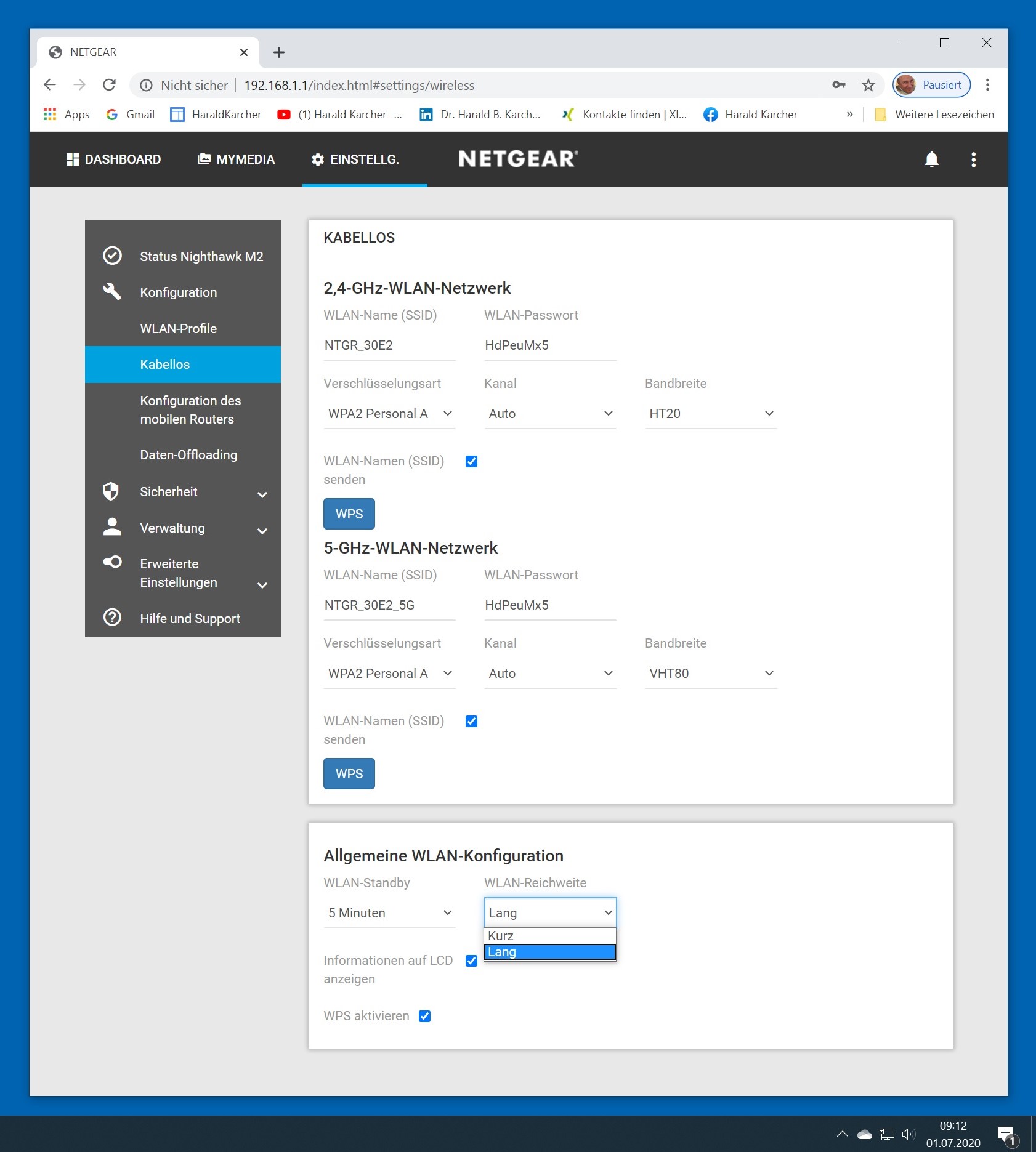Image resolution: width=1036 pixels, height=1152 pixels.
Task: Uncheck SSID broadcast for 2,4-GHz network
Action: pyautogui.click(x=471, y=461)
